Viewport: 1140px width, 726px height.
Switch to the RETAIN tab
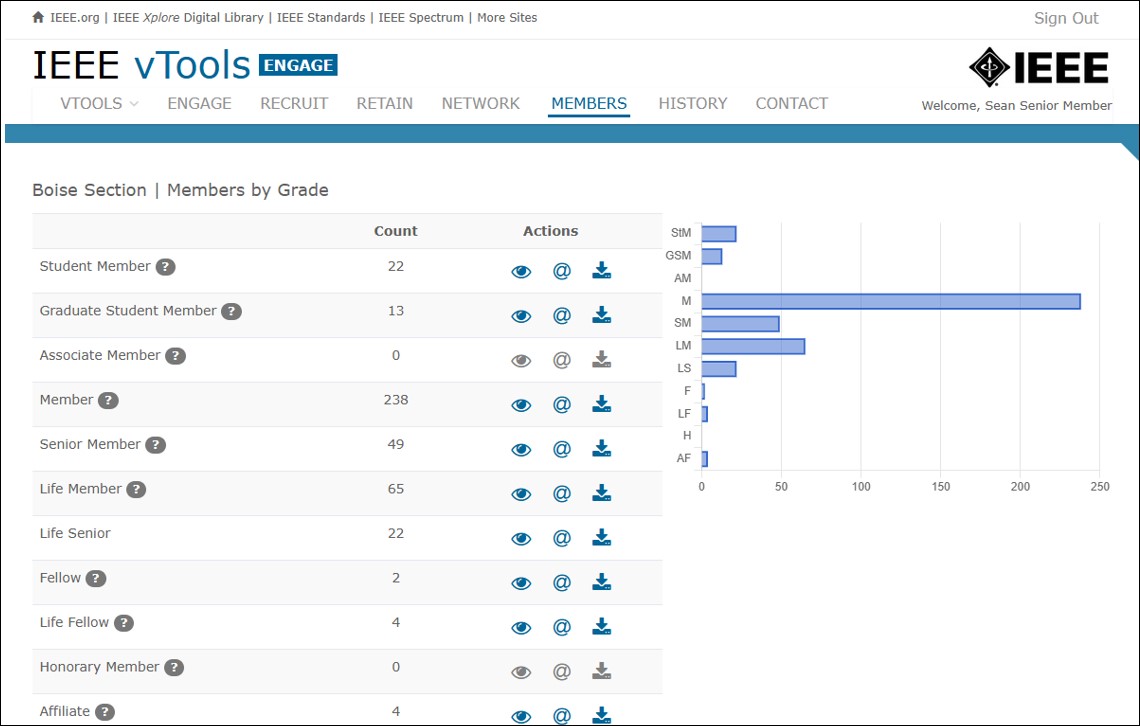point(385,103)
